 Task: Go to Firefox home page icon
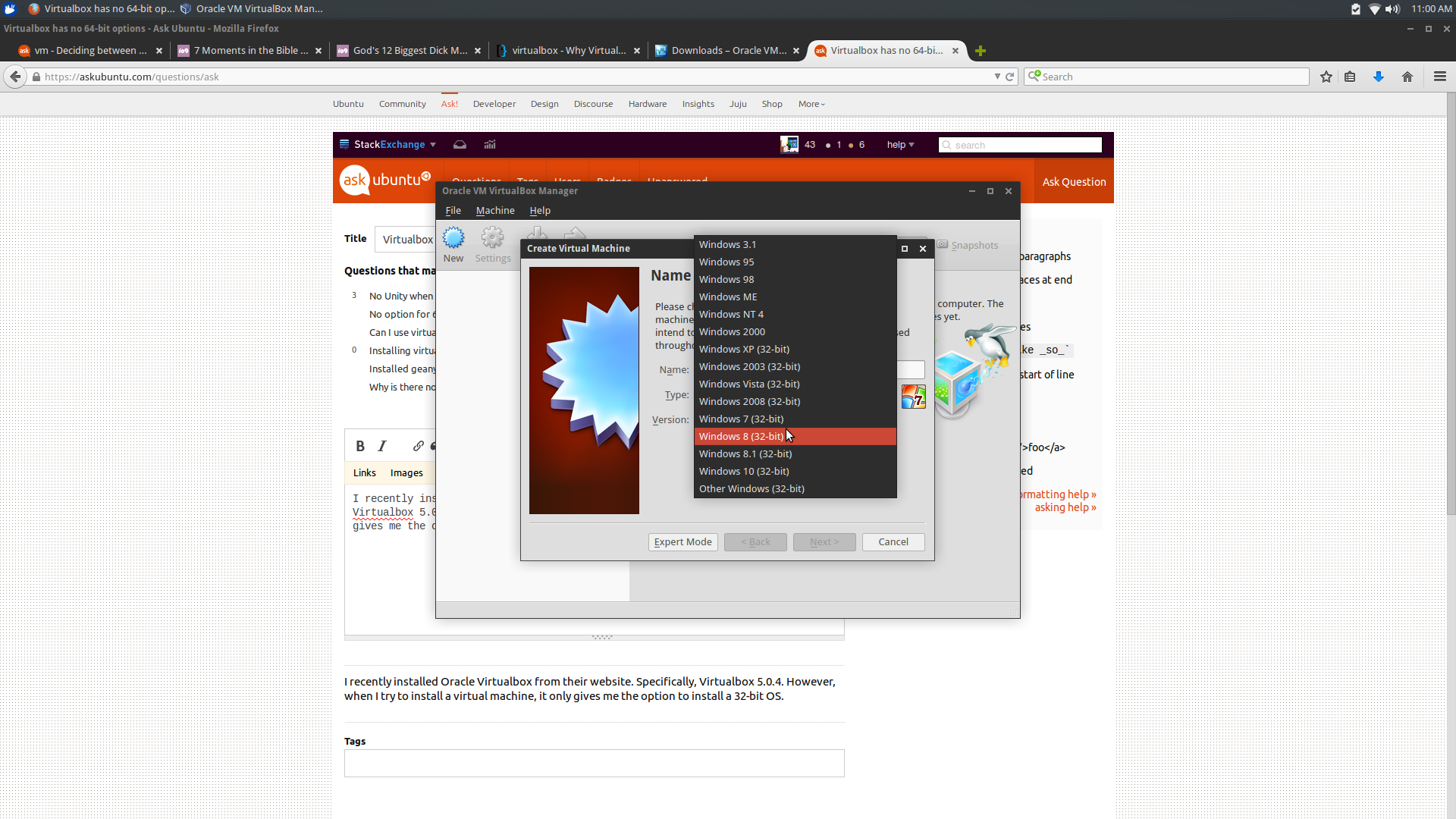point(1407,77)
